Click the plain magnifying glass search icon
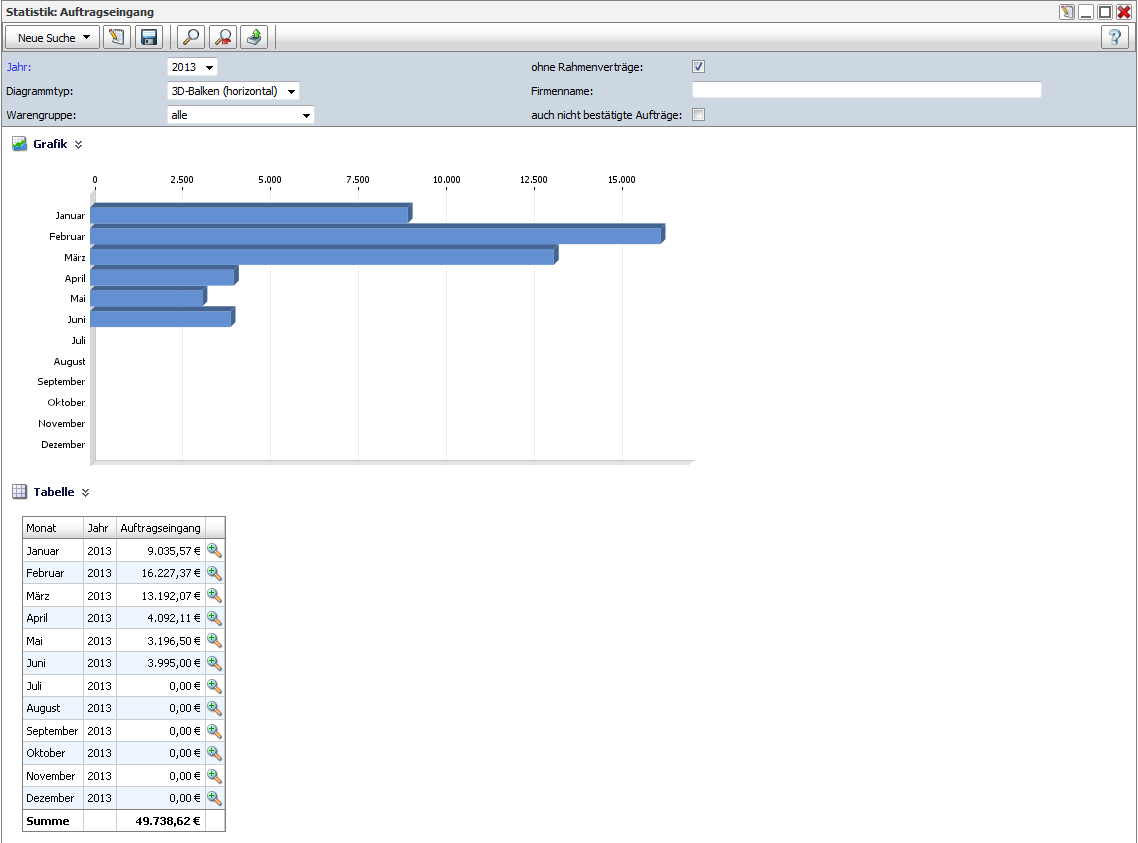 (x=190, y=38)
